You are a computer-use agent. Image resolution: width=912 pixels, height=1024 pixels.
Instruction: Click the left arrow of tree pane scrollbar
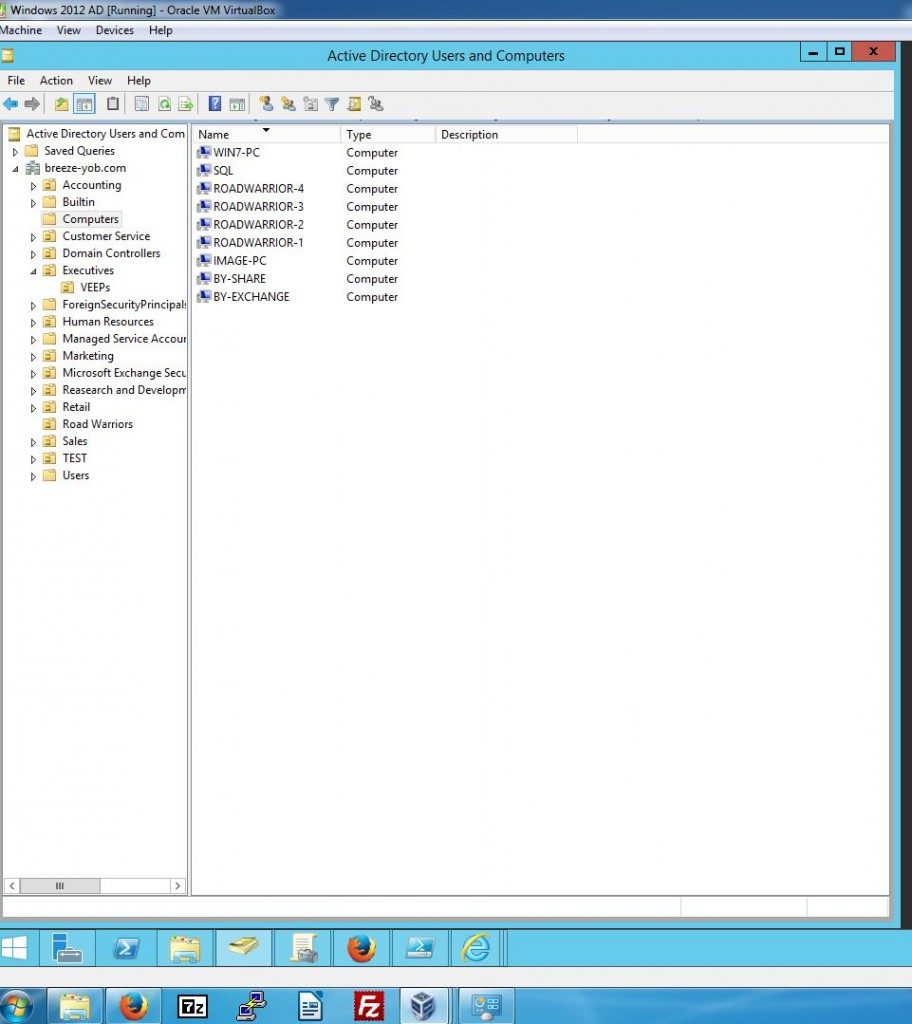click(x=12, y=886)
